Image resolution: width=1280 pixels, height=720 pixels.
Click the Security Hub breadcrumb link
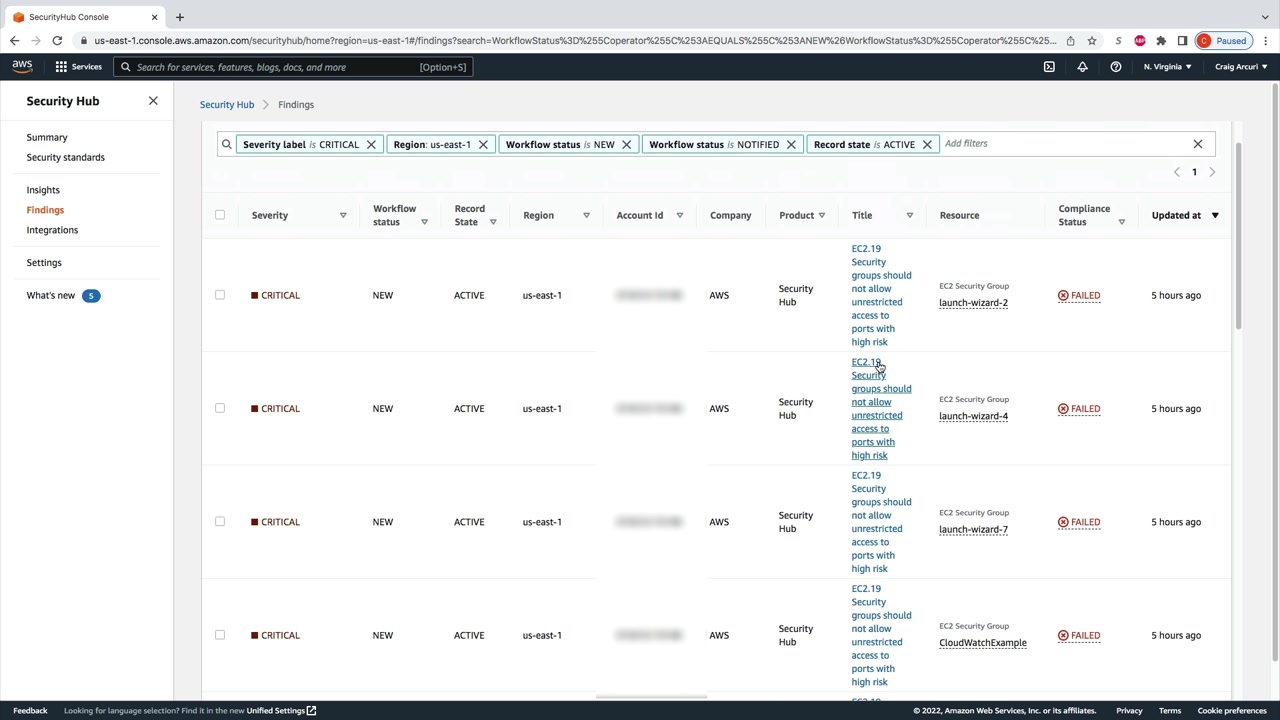(227, 105)
